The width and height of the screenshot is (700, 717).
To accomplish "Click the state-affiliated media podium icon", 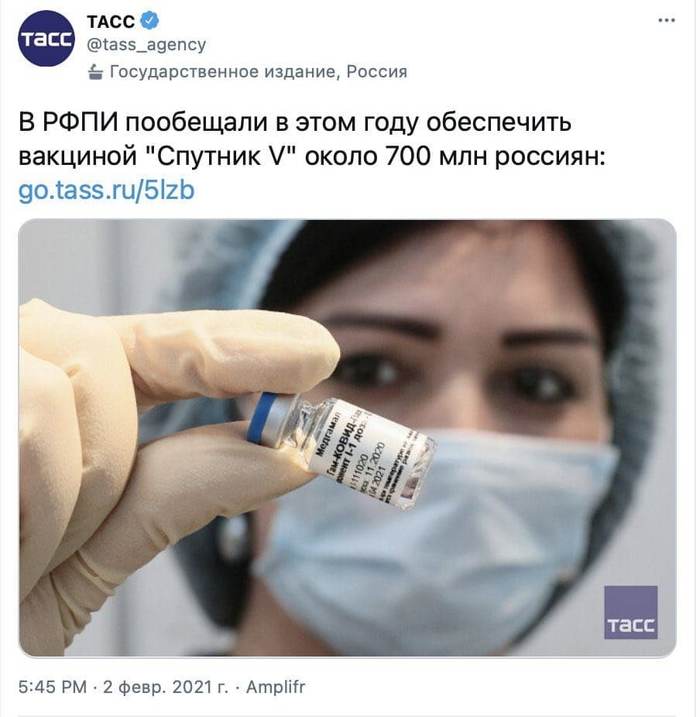I will click(95, 72).
